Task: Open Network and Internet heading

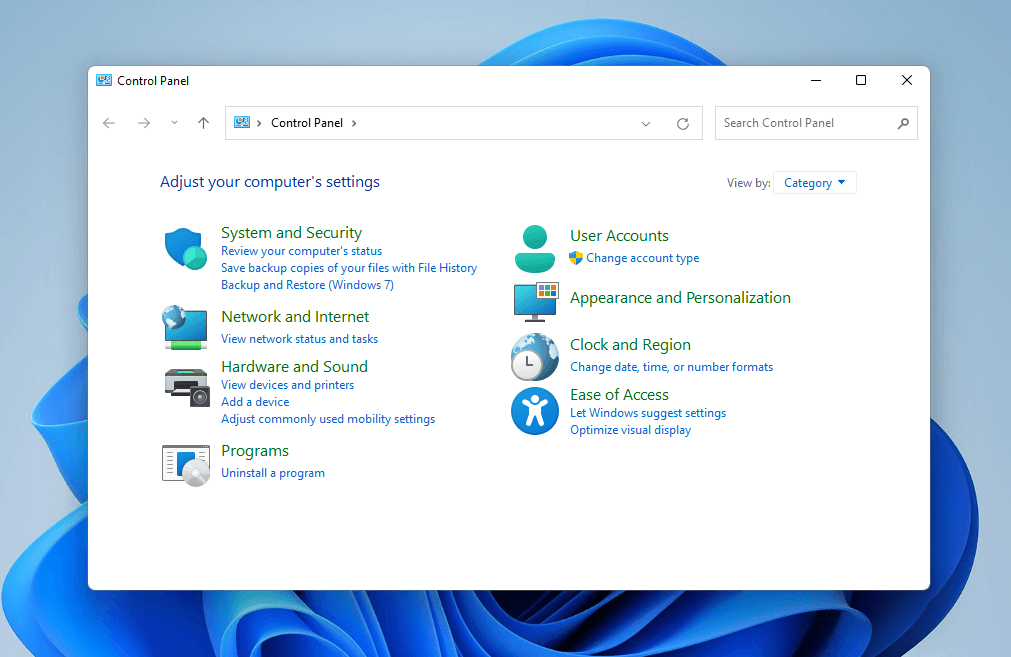Action: coord(295,317)
